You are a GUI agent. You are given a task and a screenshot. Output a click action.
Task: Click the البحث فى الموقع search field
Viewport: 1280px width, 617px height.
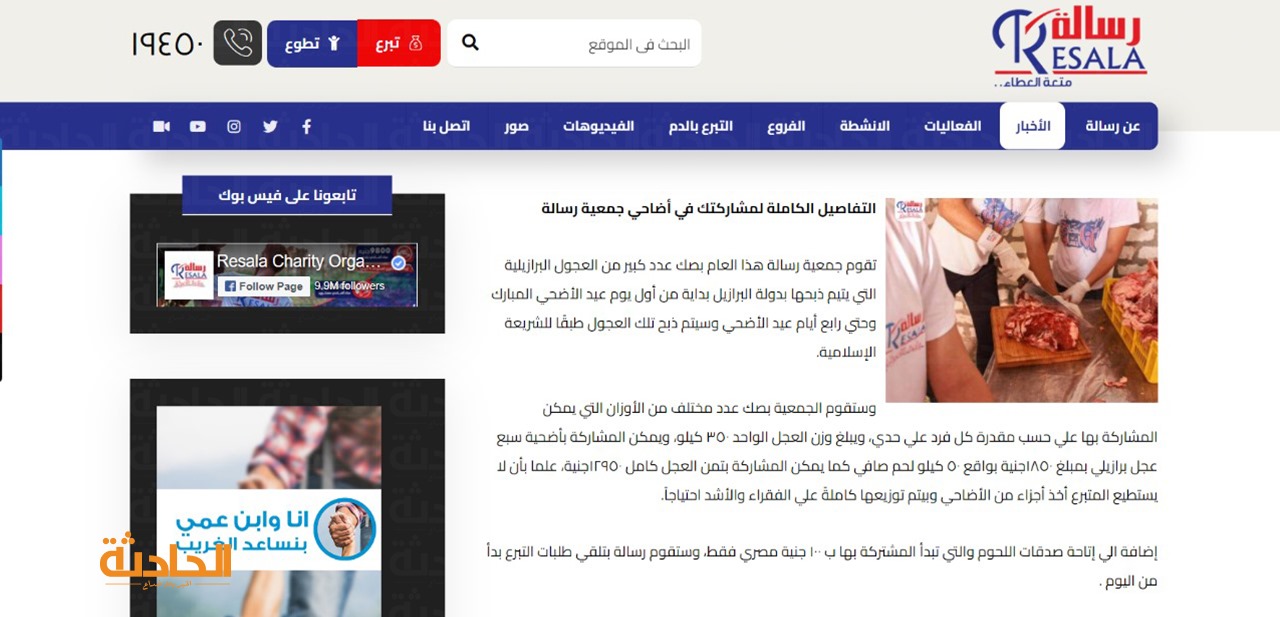click(574, 43)
